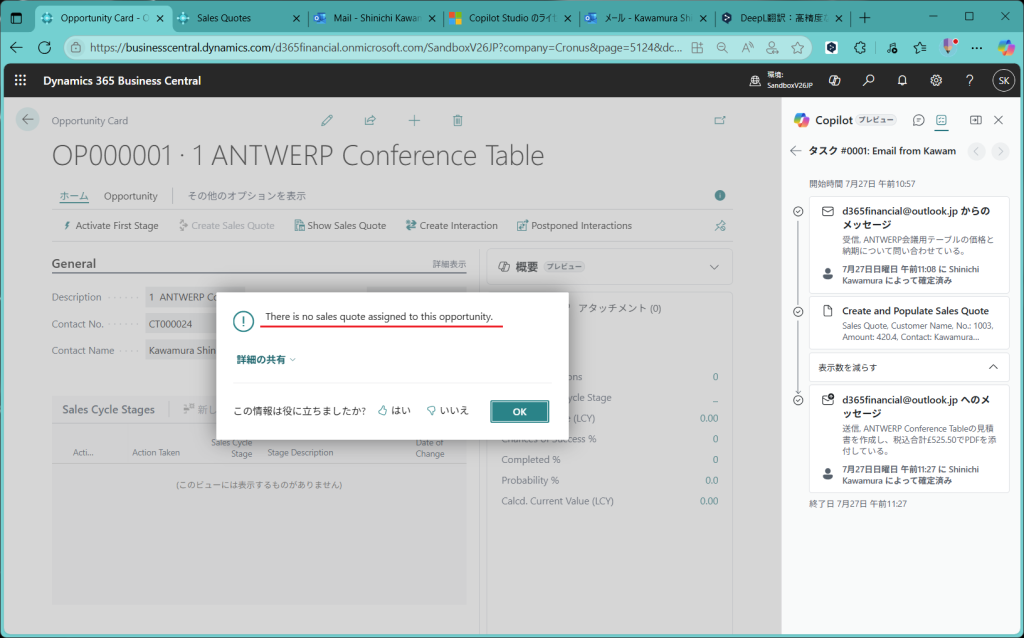The width and height of the screenshot is (1024, 638).
Task: Select the ホーム tab on Opportunity Card
Action: pos(74,196)
